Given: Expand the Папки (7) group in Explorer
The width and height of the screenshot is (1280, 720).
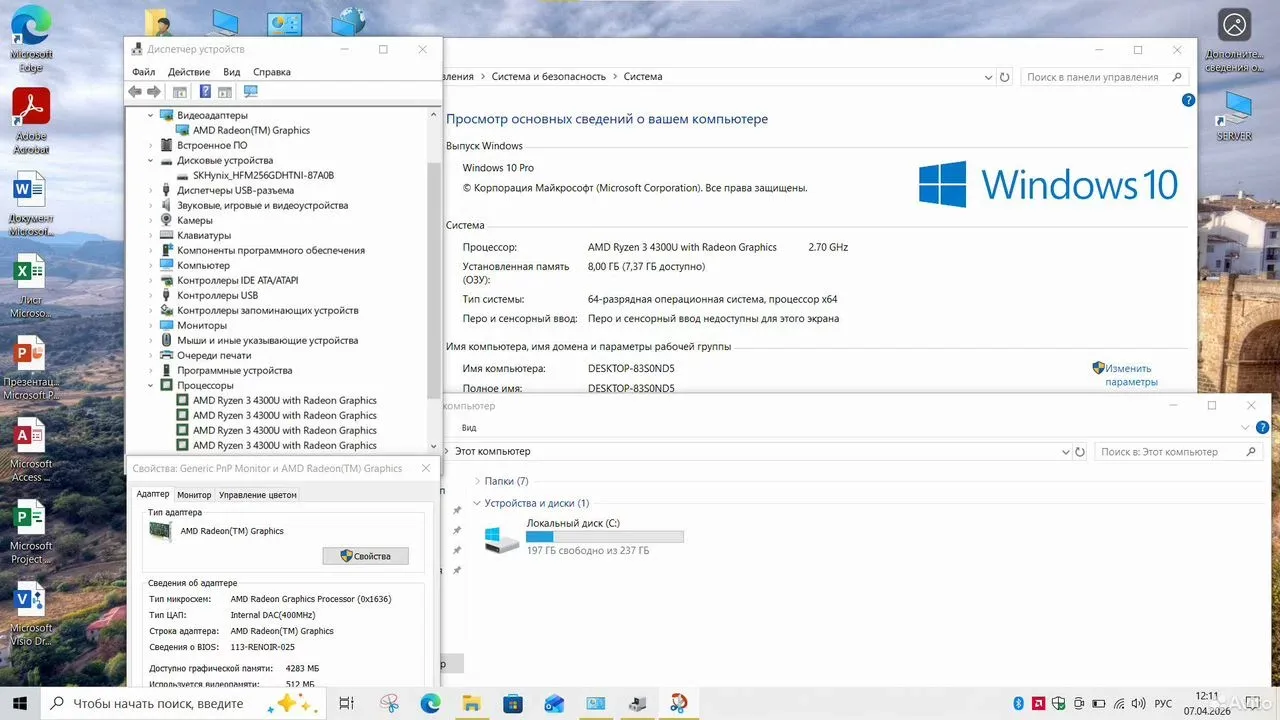Looking at the screenshot, I should (x=477, y=481).
